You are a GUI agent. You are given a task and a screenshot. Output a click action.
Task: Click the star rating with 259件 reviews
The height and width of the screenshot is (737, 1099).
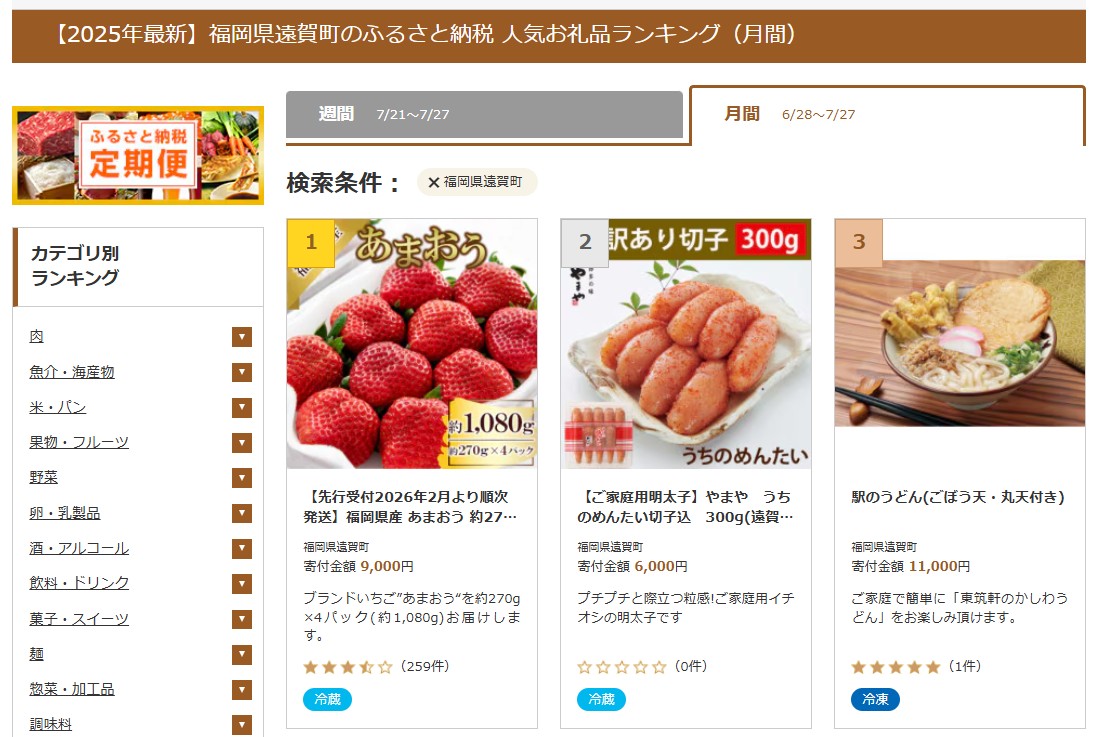[348, 667]
